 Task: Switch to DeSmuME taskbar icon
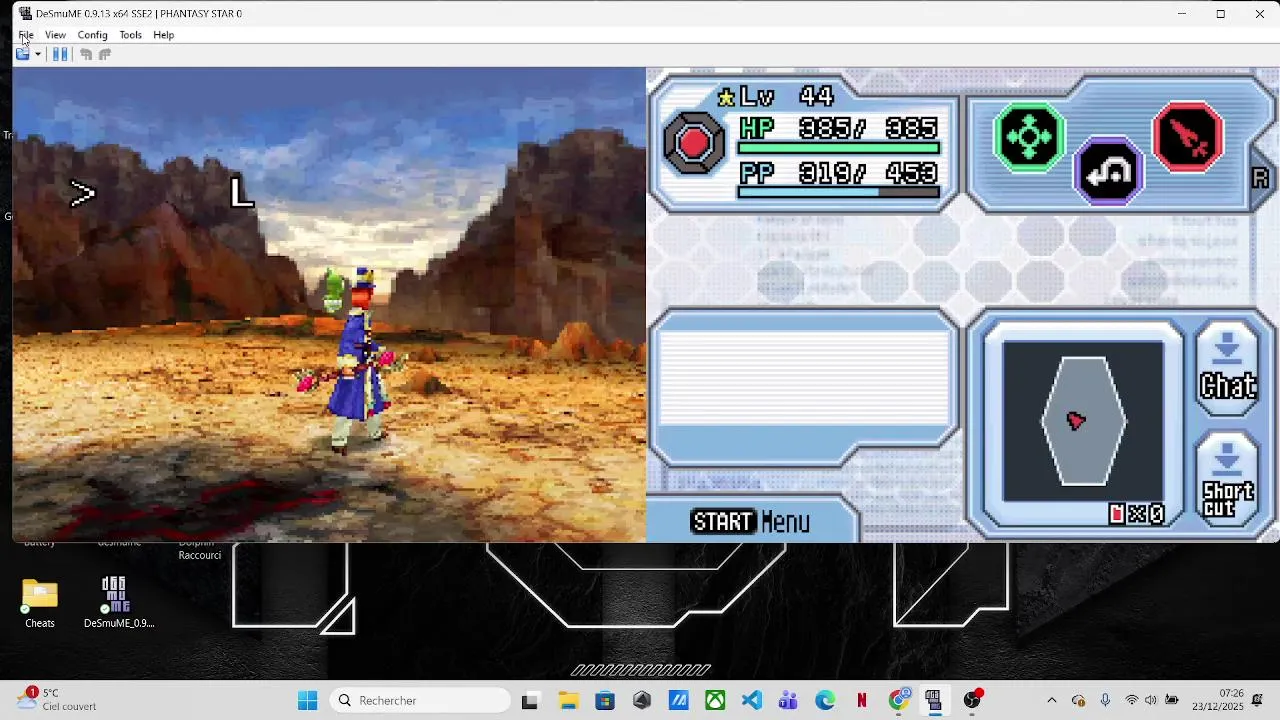pyautogui.click(x=933, y=701)
